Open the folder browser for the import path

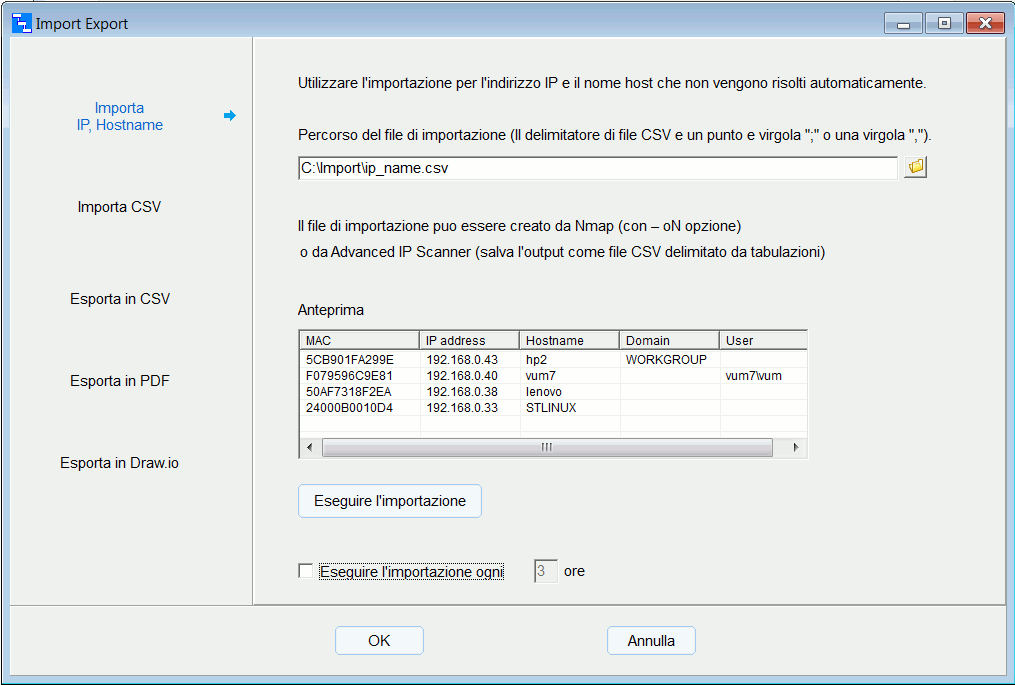(914, 166)
